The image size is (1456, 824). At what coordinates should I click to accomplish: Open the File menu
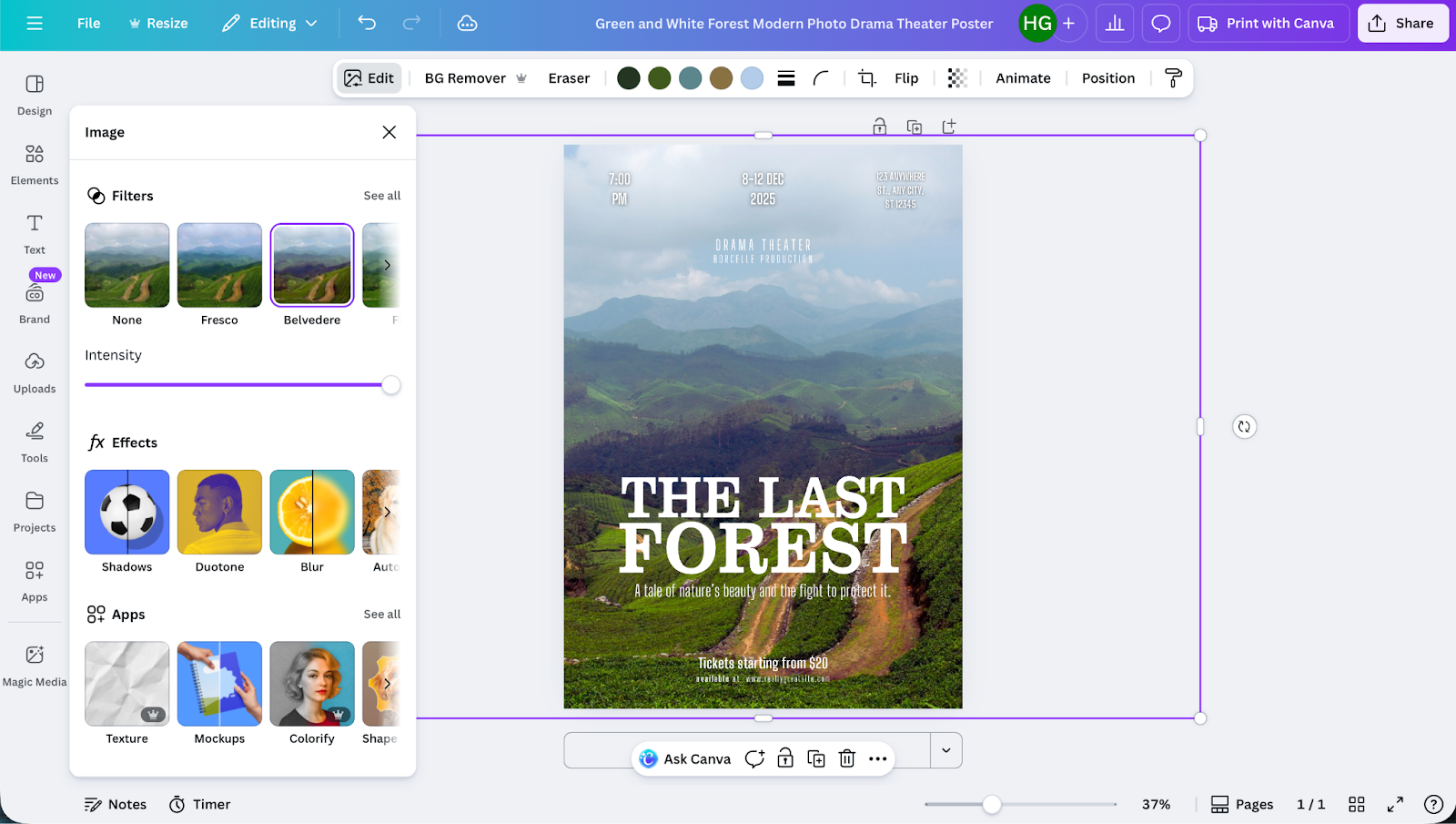tap(88, 23)
